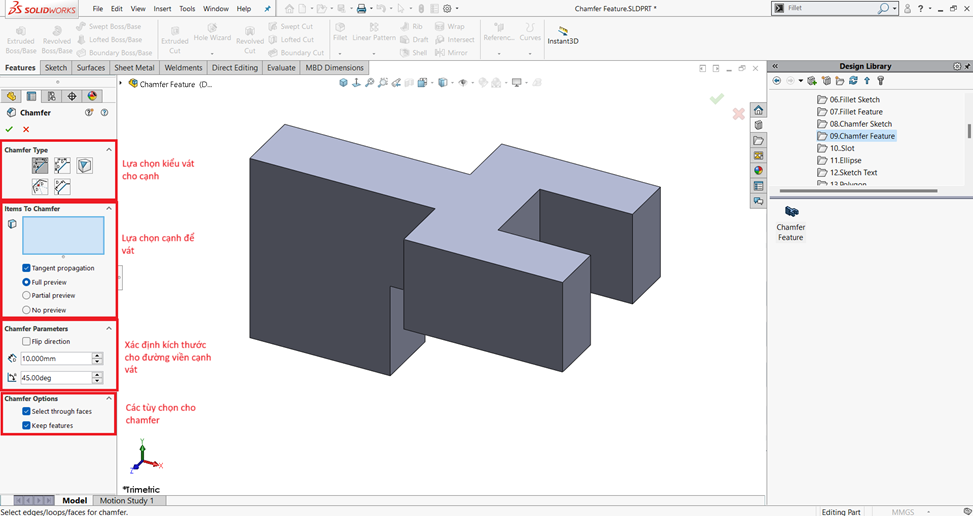Image resolution: width=973 pixels, height=516 pixels.
Task: Go back in Design Library navigation
Action: [776, 81]
